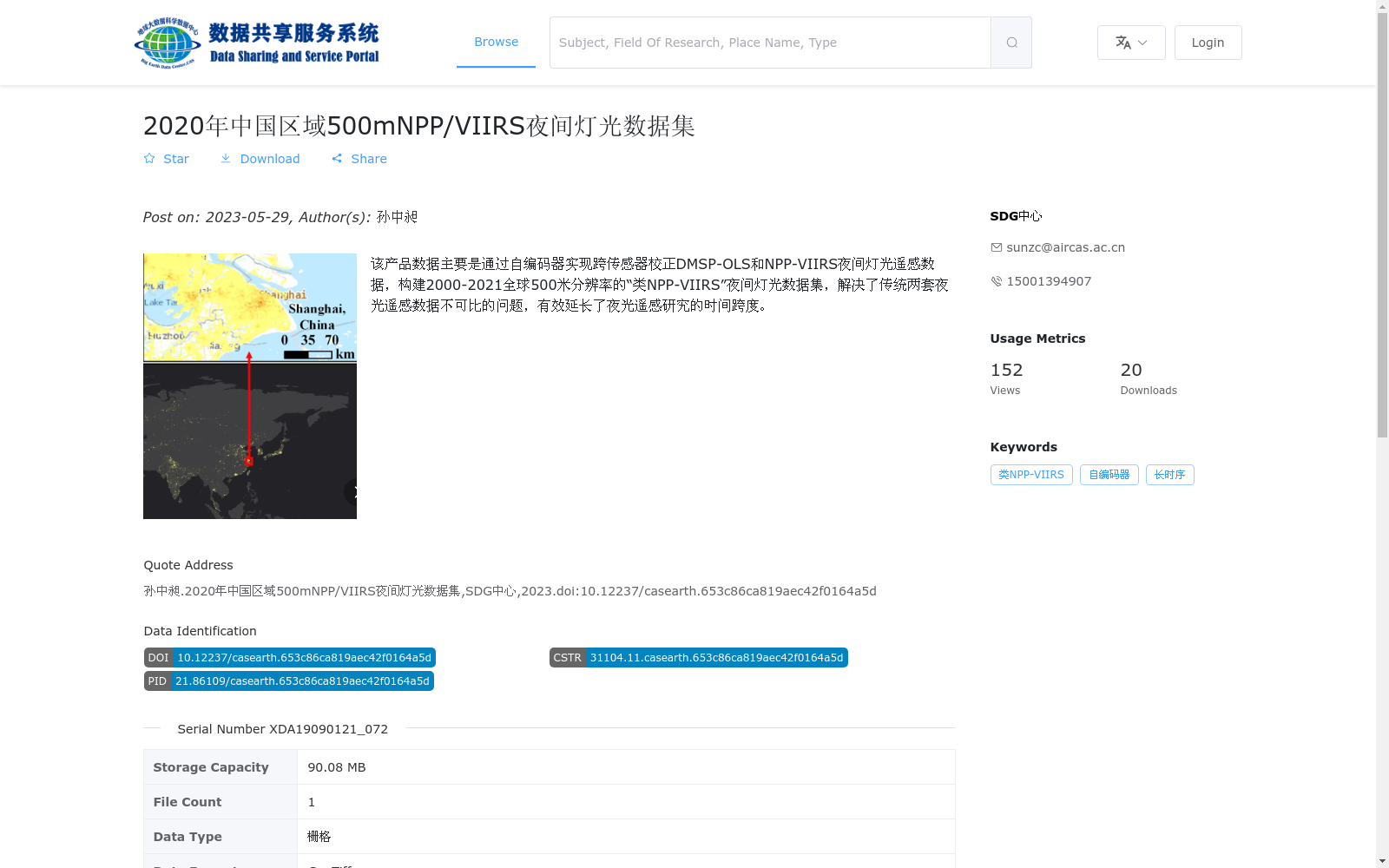Click the star outline icon

point(149,159)
